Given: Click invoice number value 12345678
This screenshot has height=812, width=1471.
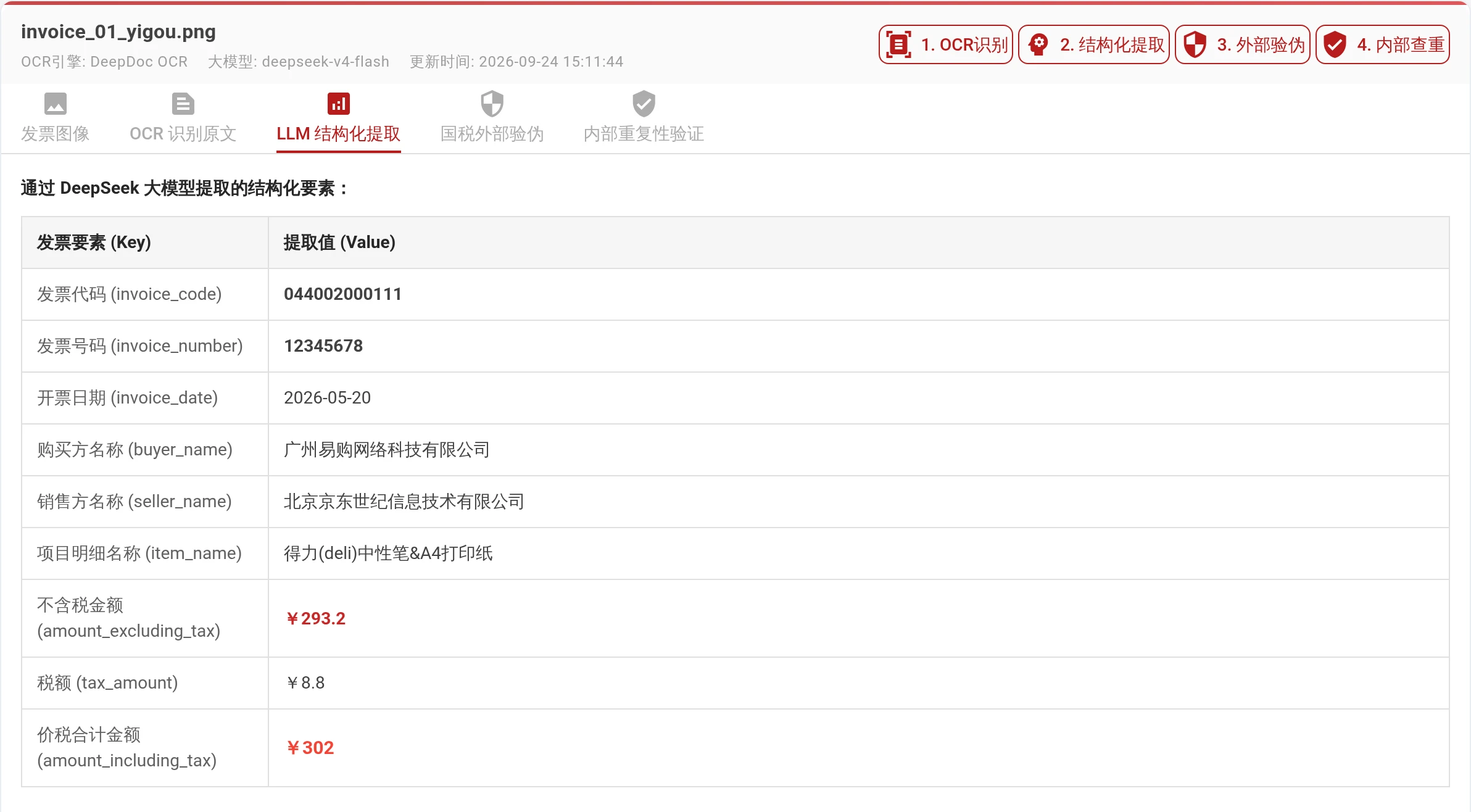Looking at the screenshot, I should 323,346.
